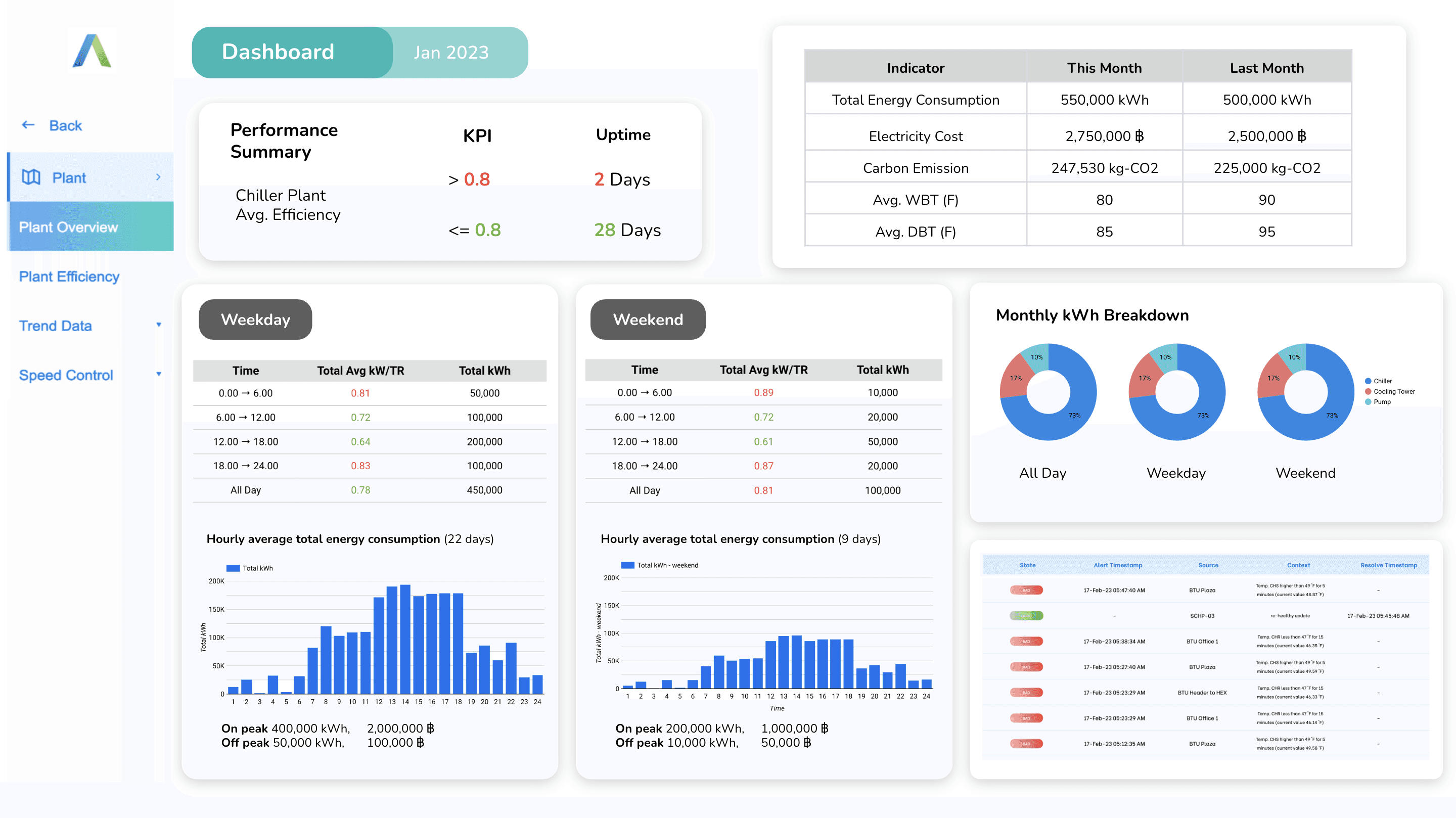Image resolution: width=1456 pixels, height=818 pixels.
Task: Click BAD state badge for 05:12:35 AM alert
Action: (1026, 744)
